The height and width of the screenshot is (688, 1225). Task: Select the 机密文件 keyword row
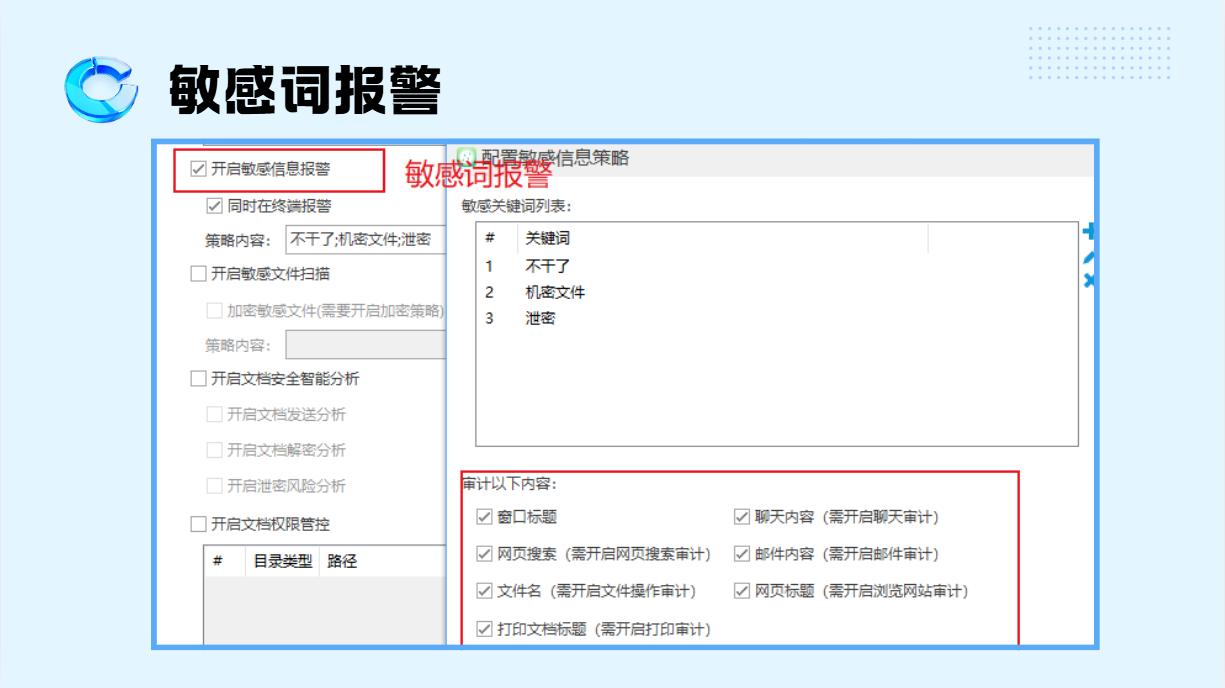[555, 292]
